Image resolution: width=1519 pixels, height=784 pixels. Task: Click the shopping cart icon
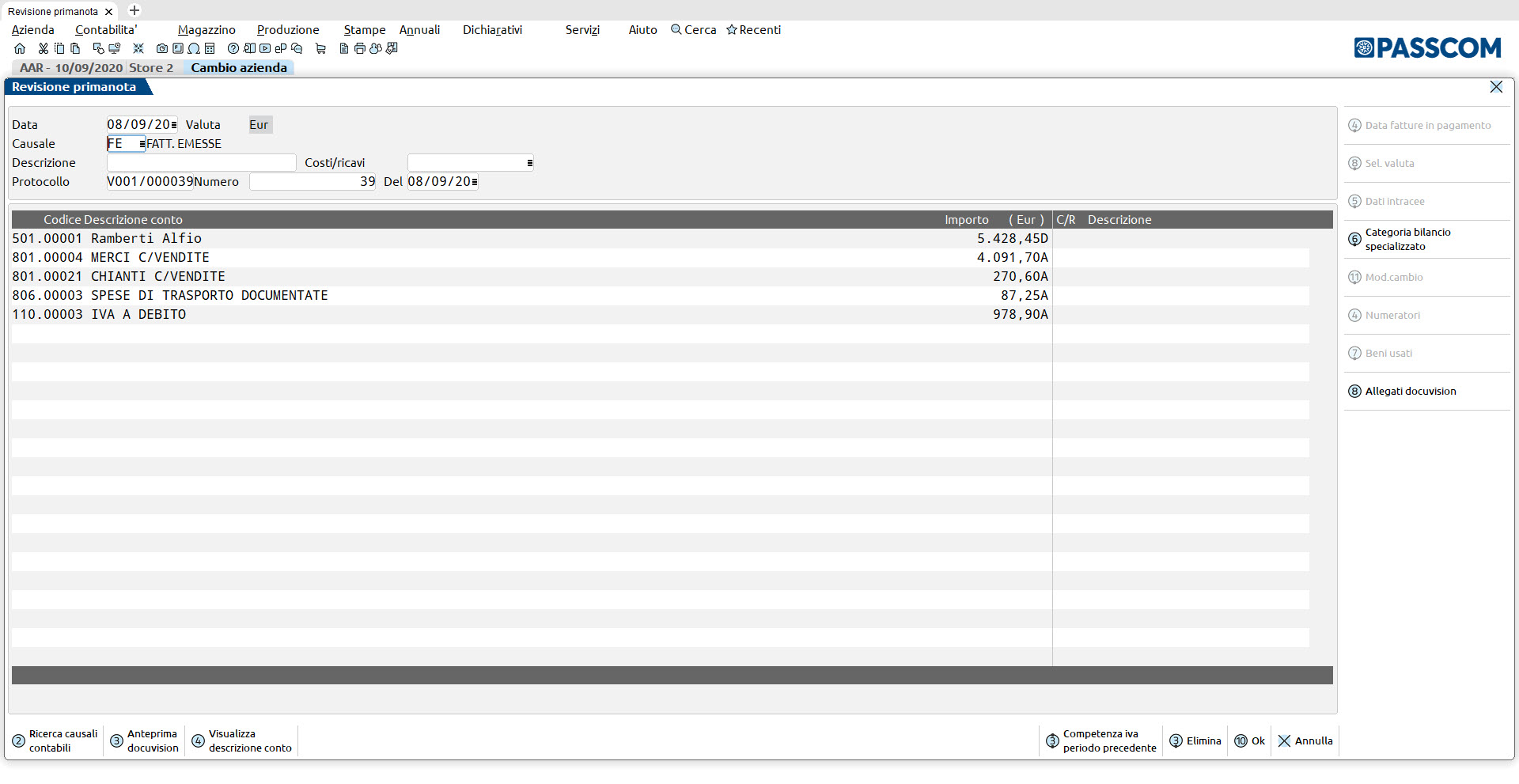[x=320, y=48]
